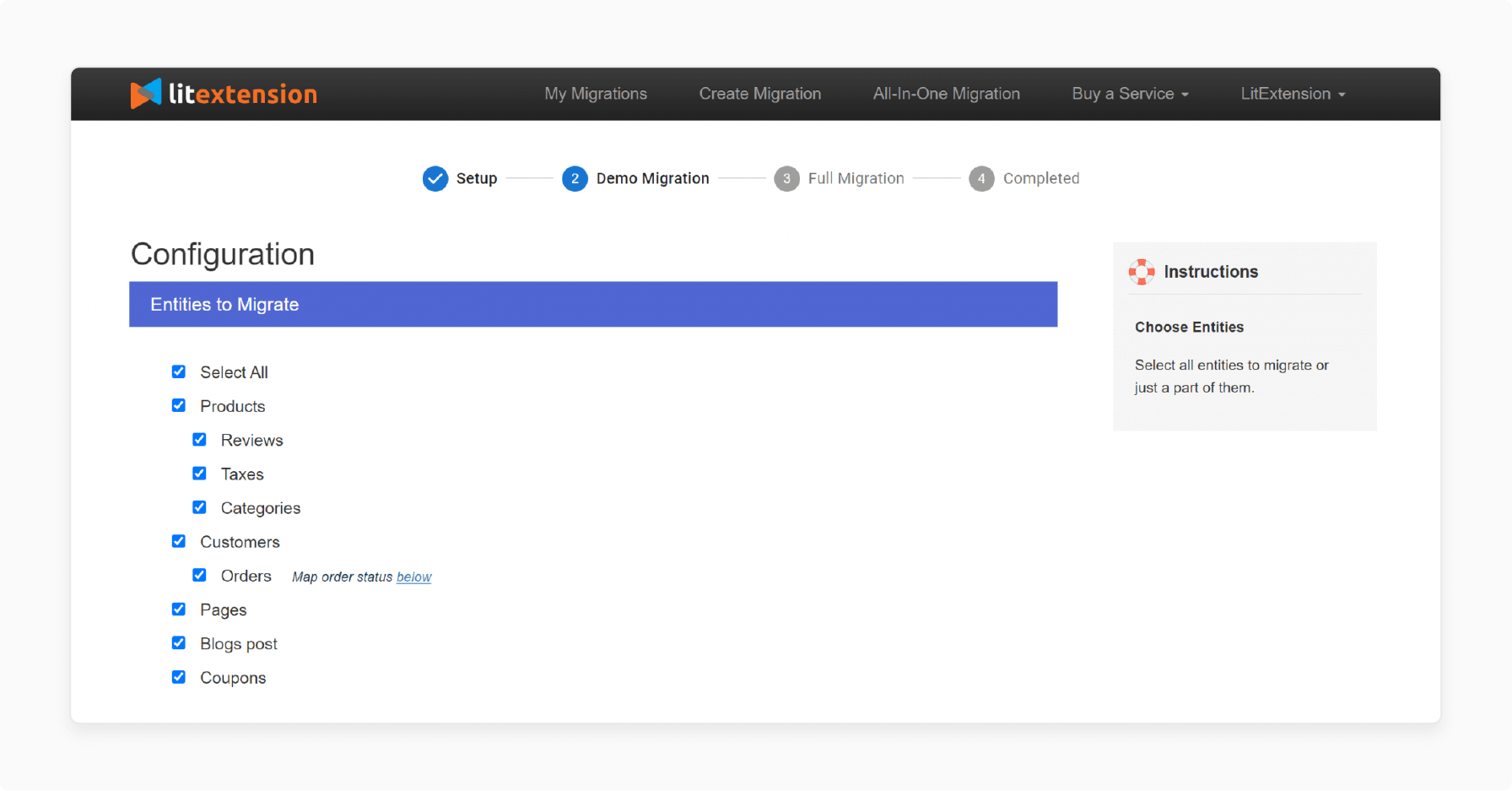This screenshot has width=1512, height=791.
Task: Uncheck the Pages checkbox
Action: coord(179,609)
